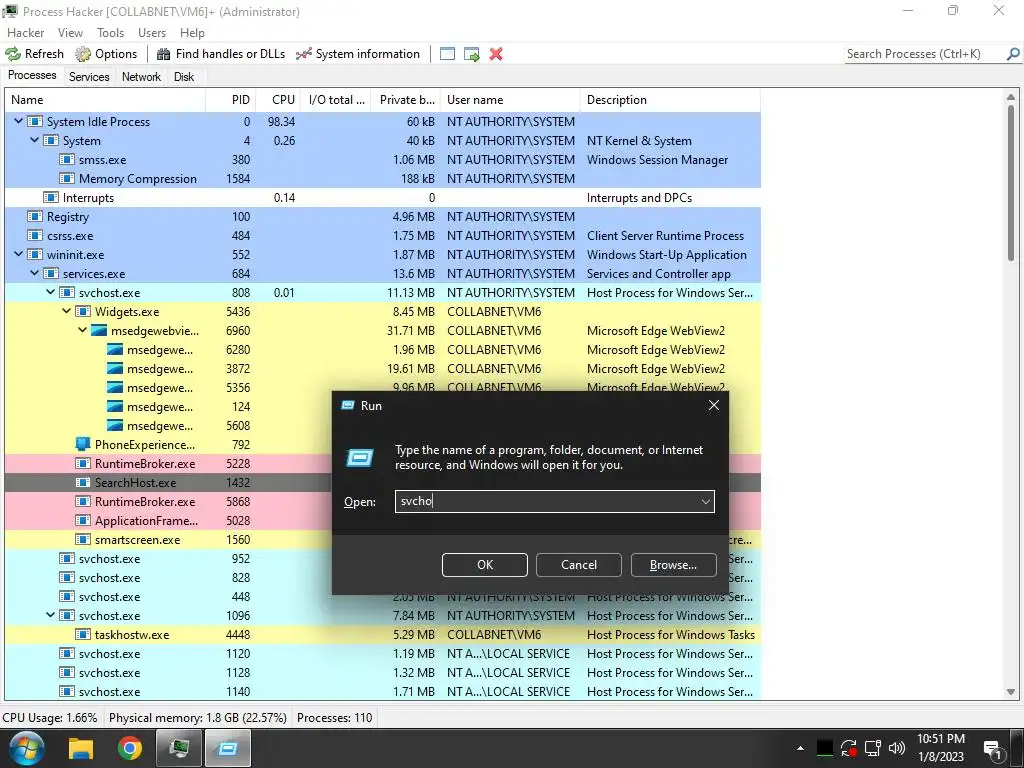Viewport: 1024px width, 768px height.
Task: Sort by the User name column header
Action: (510, 100)
